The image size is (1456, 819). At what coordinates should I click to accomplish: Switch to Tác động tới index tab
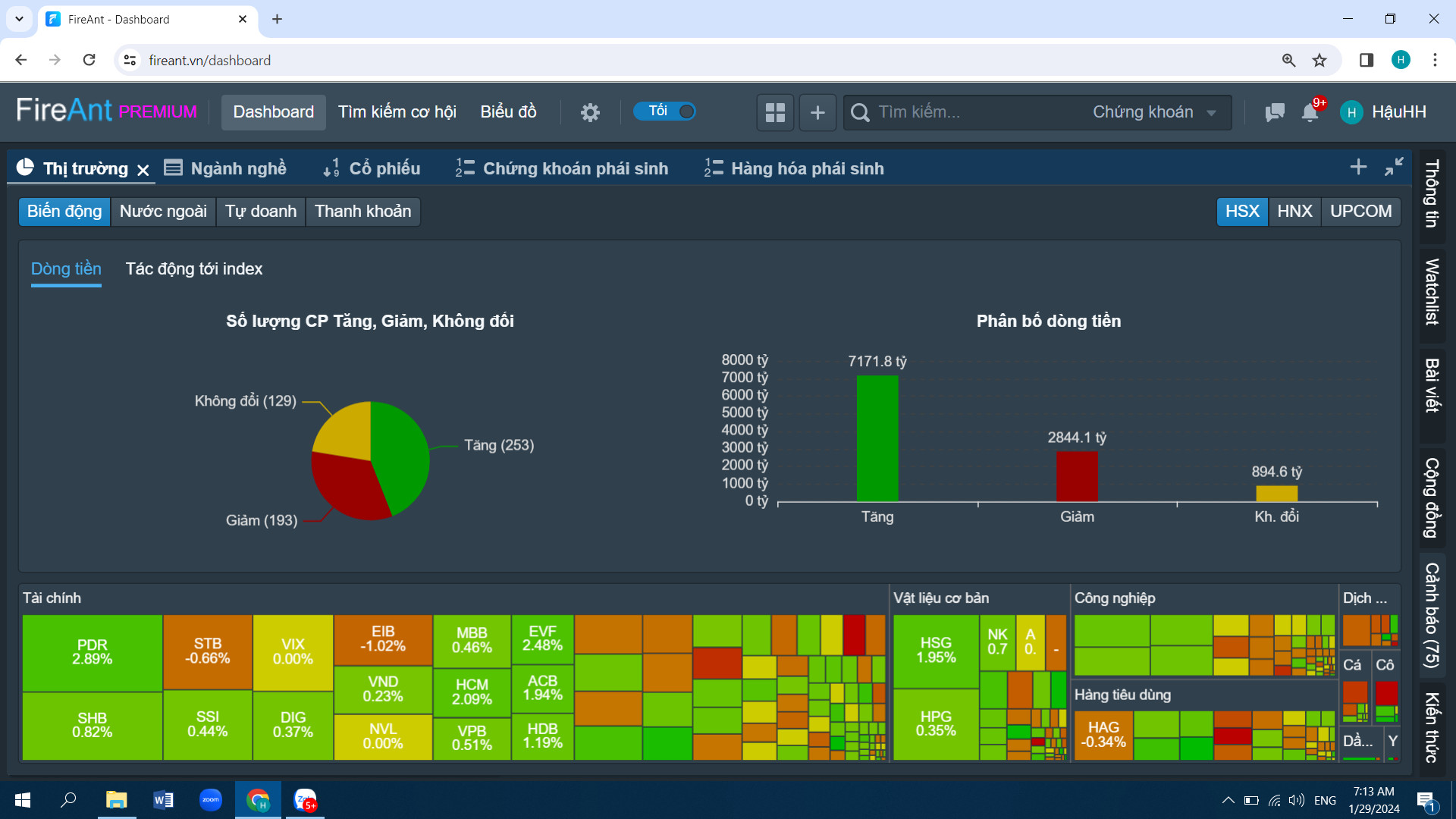[x=194, y=269]
